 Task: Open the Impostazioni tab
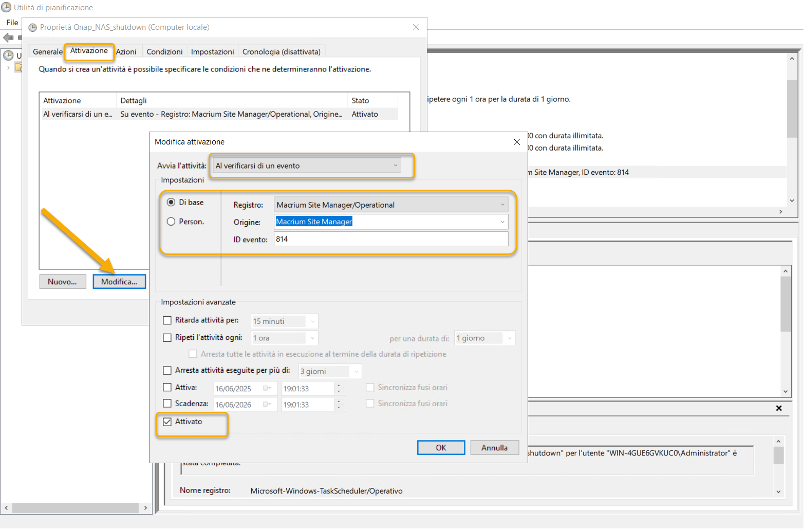[x=213, y=52]
